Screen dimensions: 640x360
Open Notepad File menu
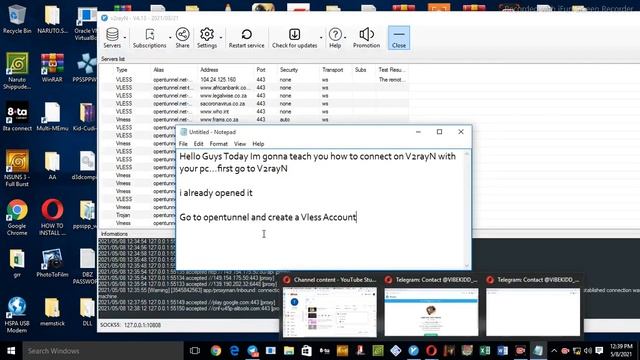pyautogui.click(x=183, y=144)
